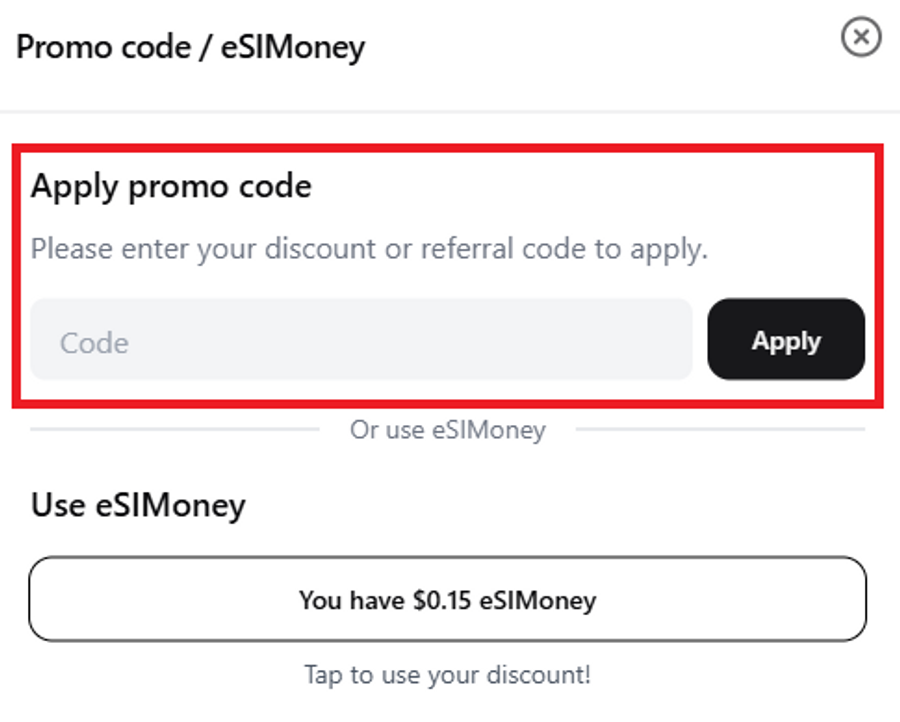This screenshot has width=900, height=722.
Task: Click the Code input field
Action: 361,340
